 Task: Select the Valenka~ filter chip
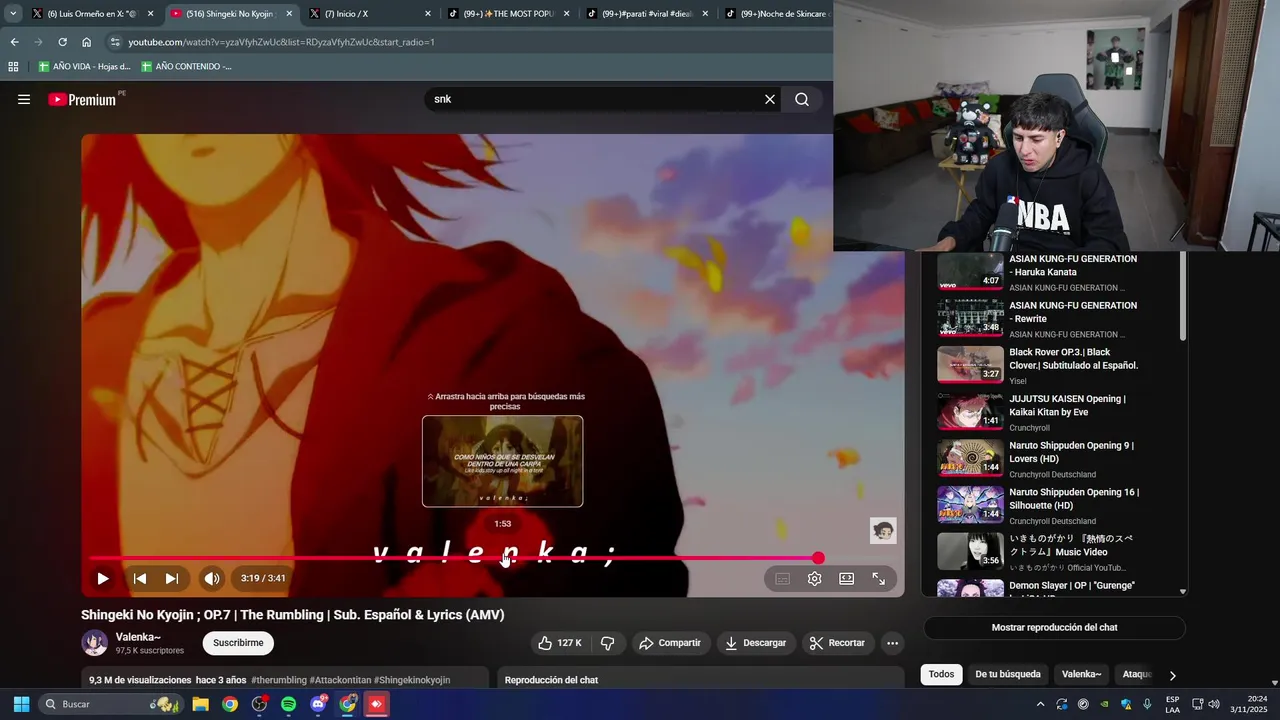pos(1081,674)
